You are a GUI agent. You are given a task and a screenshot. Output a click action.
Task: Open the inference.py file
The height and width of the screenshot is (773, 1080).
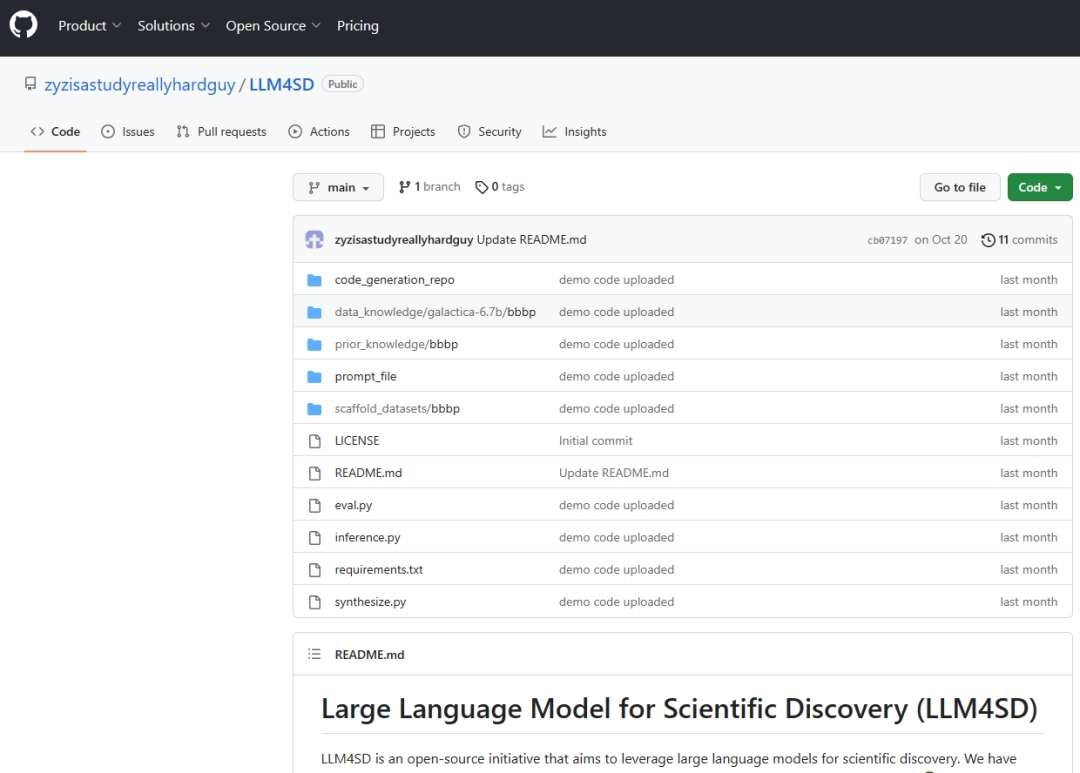[x=368, y=537]
